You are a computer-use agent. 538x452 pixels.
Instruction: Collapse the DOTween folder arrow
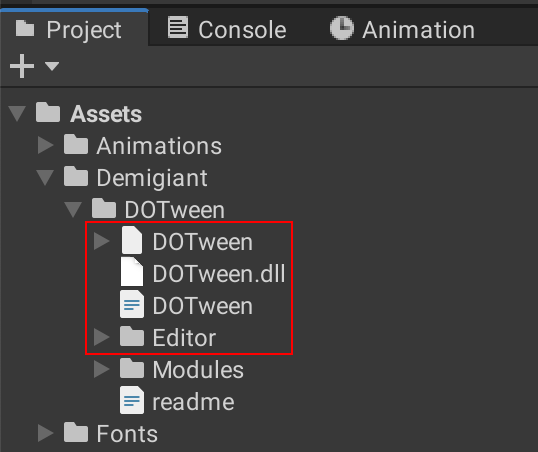pos(73,209)
